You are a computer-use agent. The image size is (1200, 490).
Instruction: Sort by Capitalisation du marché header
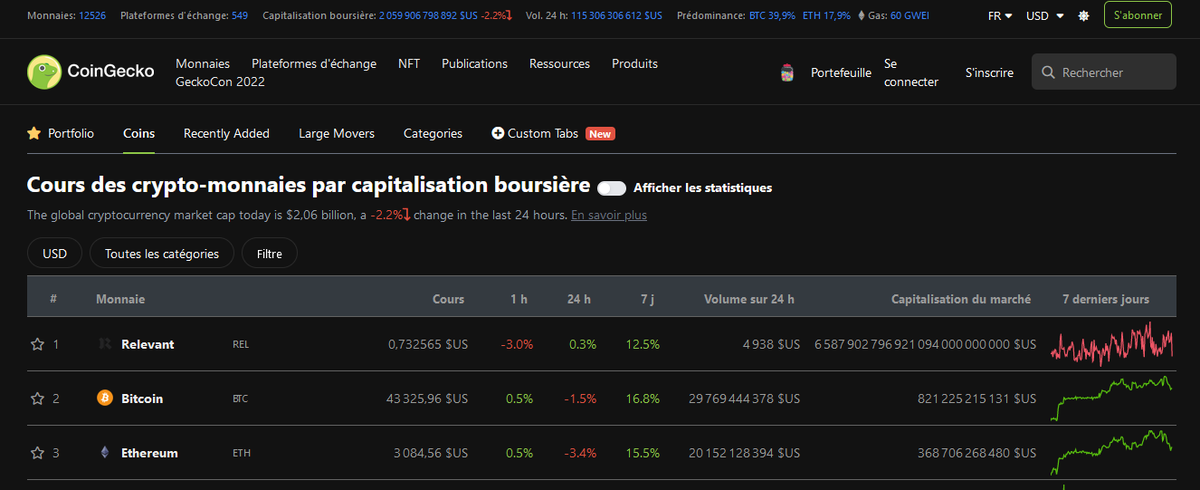pyautogui.click(x=961, y=299)
